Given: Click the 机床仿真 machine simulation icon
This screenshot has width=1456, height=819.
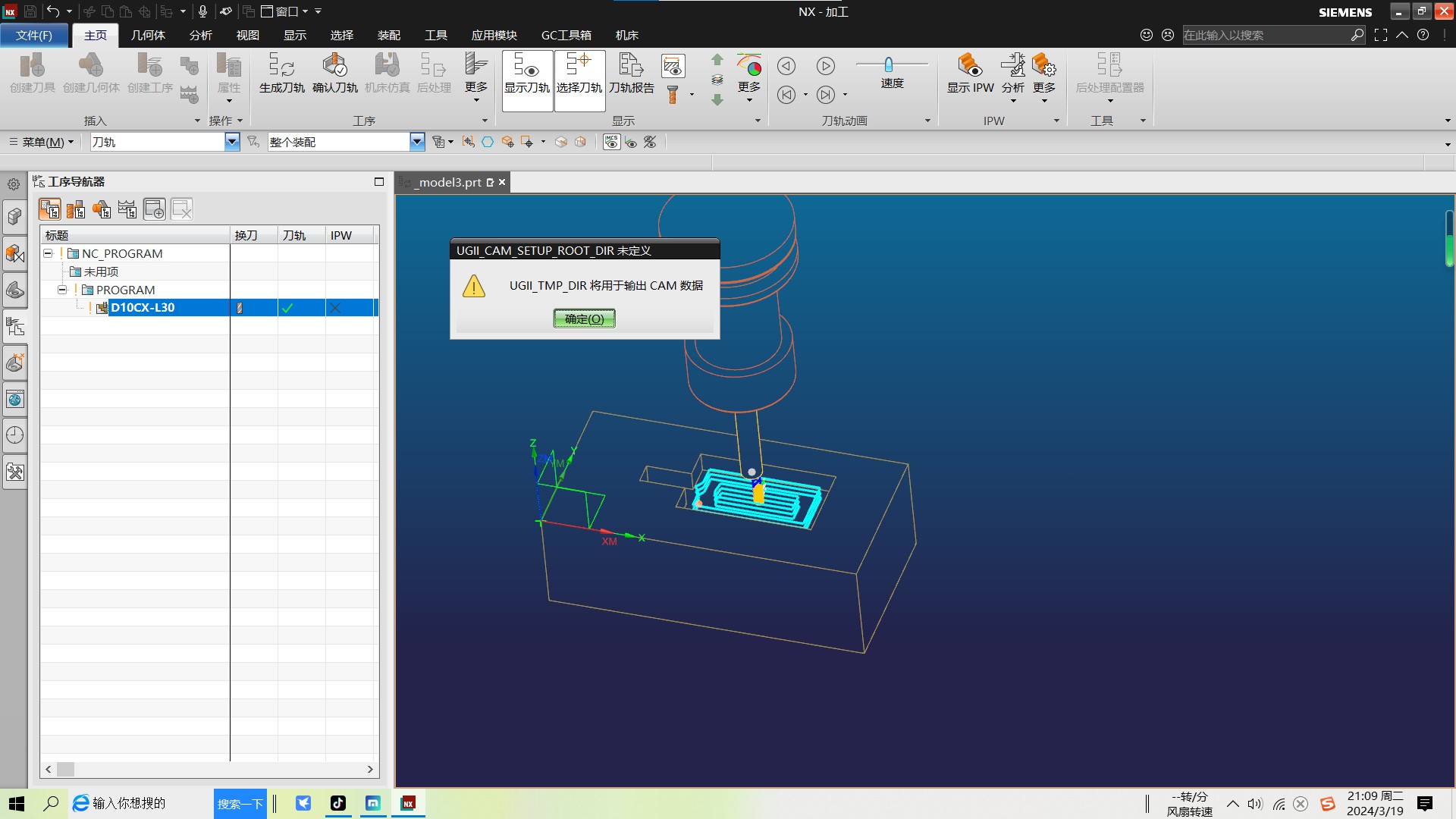Looking at the screenshot, I should [x=387, y=74].
